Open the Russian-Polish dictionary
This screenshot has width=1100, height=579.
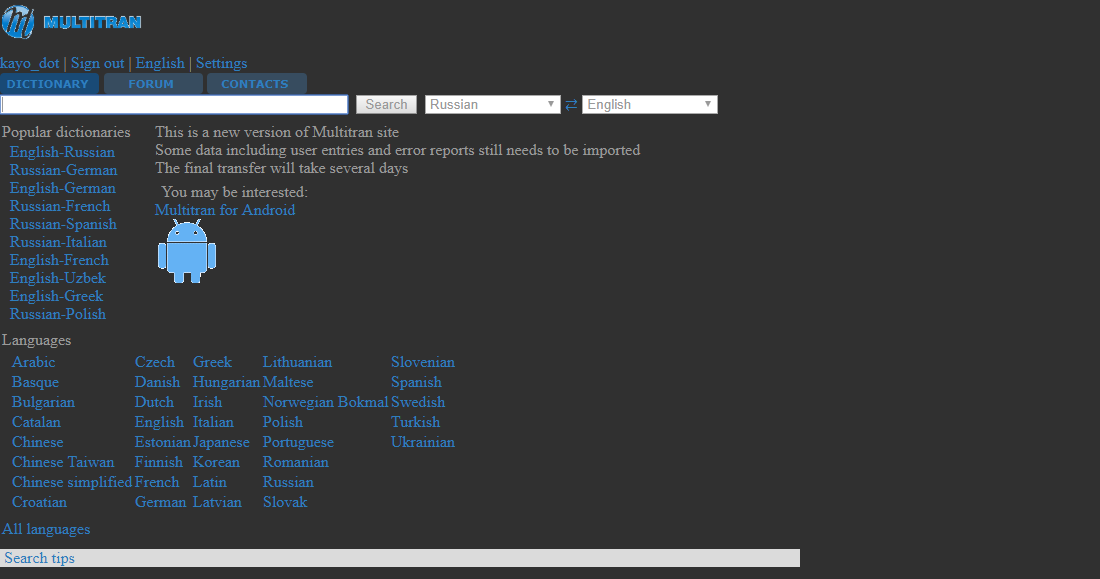click(58, 314)
